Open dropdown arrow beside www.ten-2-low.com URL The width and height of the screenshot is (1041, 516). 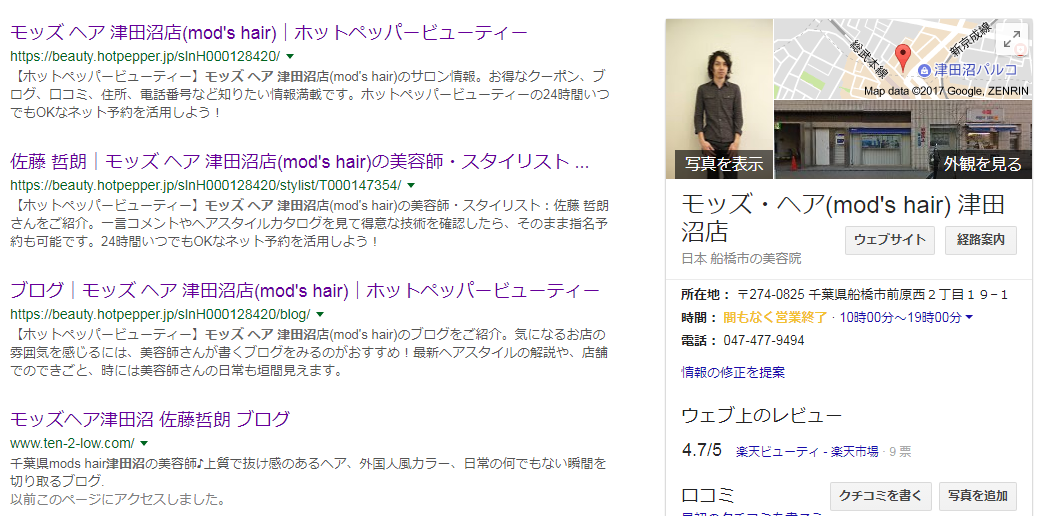(144, 443)
